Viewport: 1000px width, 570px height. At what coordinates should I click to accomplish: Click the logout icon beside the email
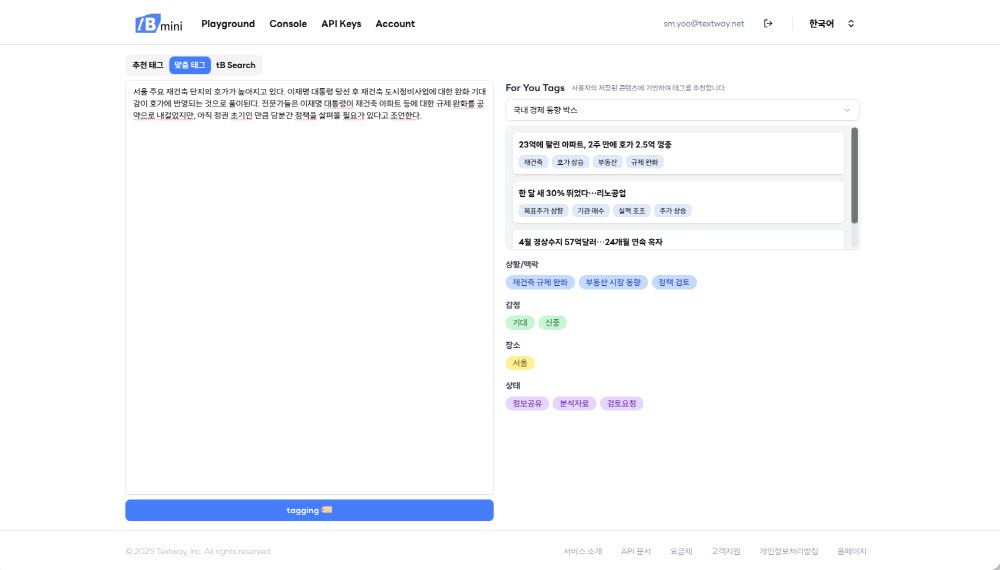pyautogui.click(x=768, y=24)
